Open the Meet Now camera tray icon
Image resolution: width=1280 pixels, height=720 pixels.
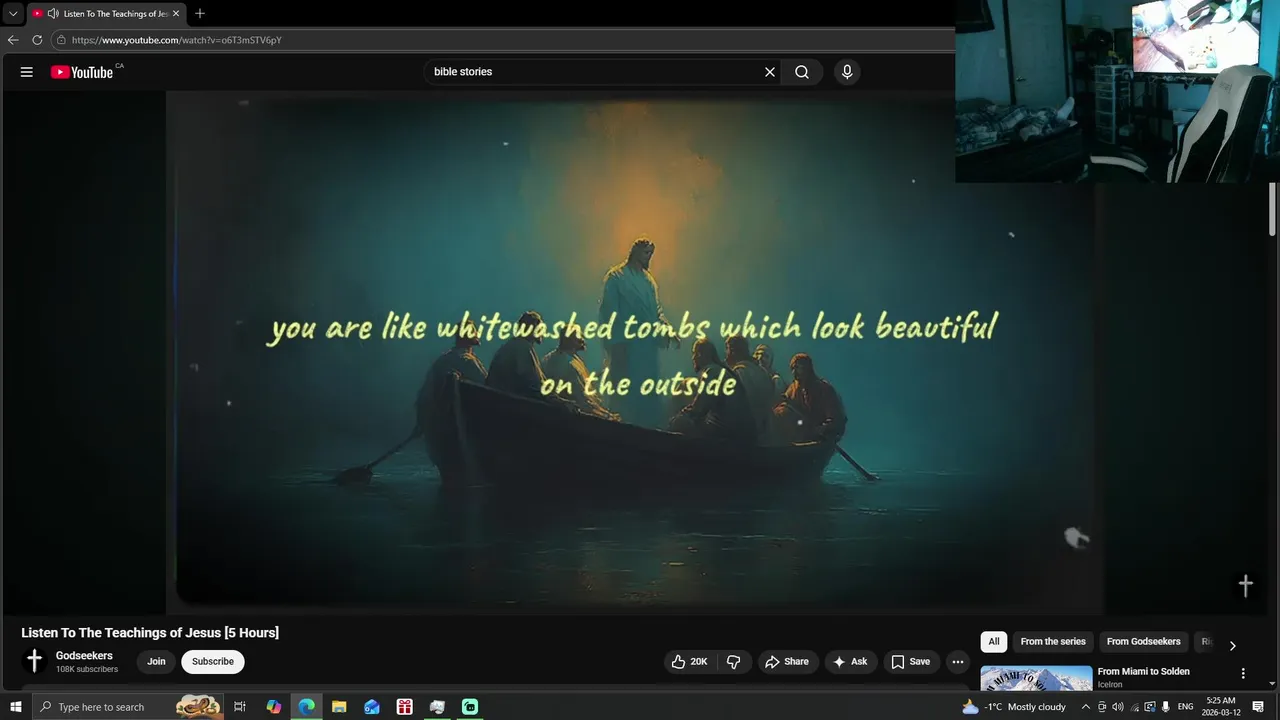coord(1102,707)
